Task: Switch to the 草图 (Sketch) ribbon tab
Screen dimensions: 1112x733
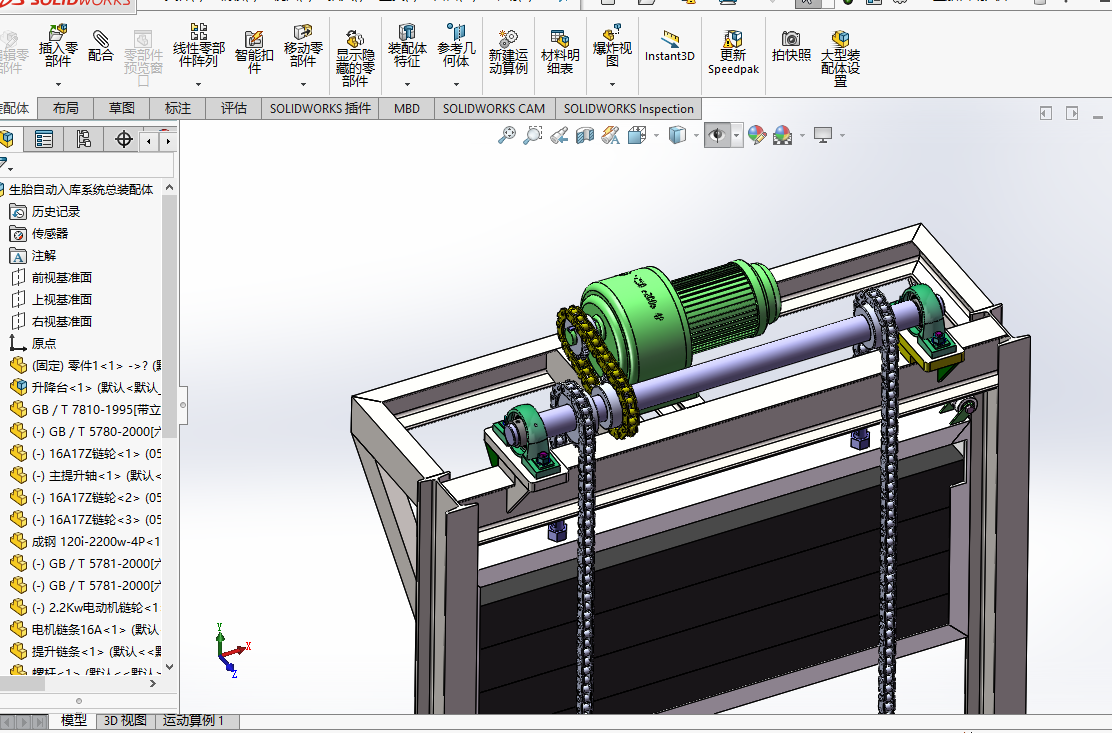Action: 122,109
